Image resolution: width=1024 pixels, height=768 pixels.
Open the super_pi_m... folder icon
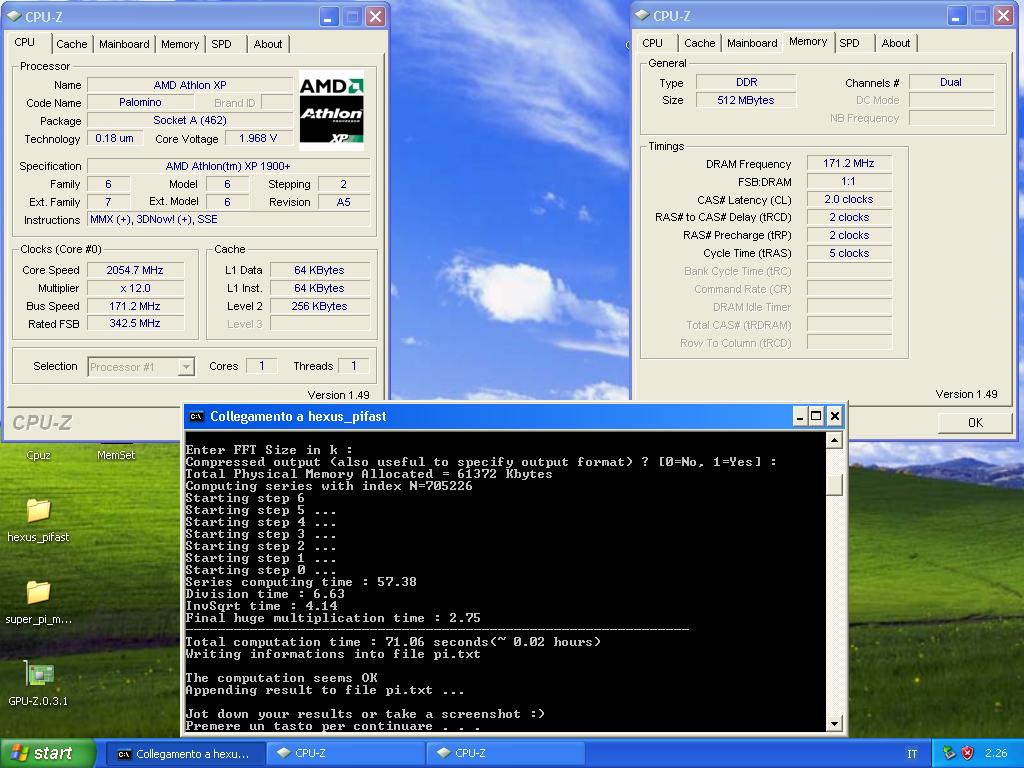point(38,592)
